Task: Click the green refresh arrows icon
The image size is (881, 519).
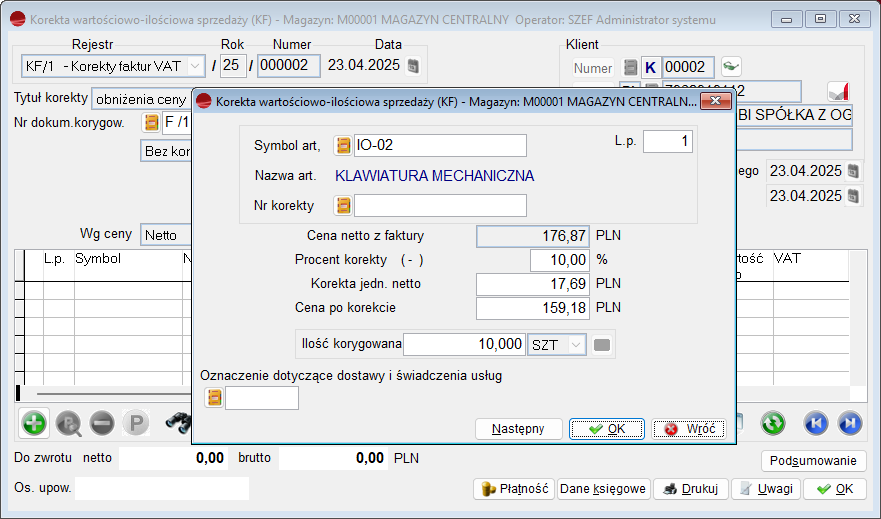Action: click(x=771, y=423)
